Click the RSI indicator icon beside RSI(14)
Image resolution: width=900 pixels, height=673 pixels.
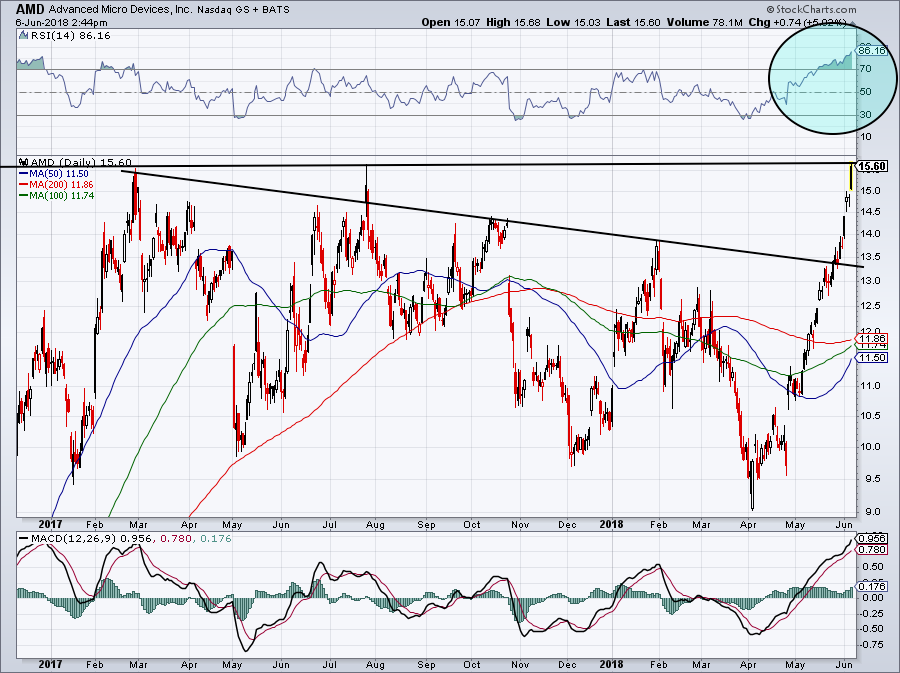point(23,36)
